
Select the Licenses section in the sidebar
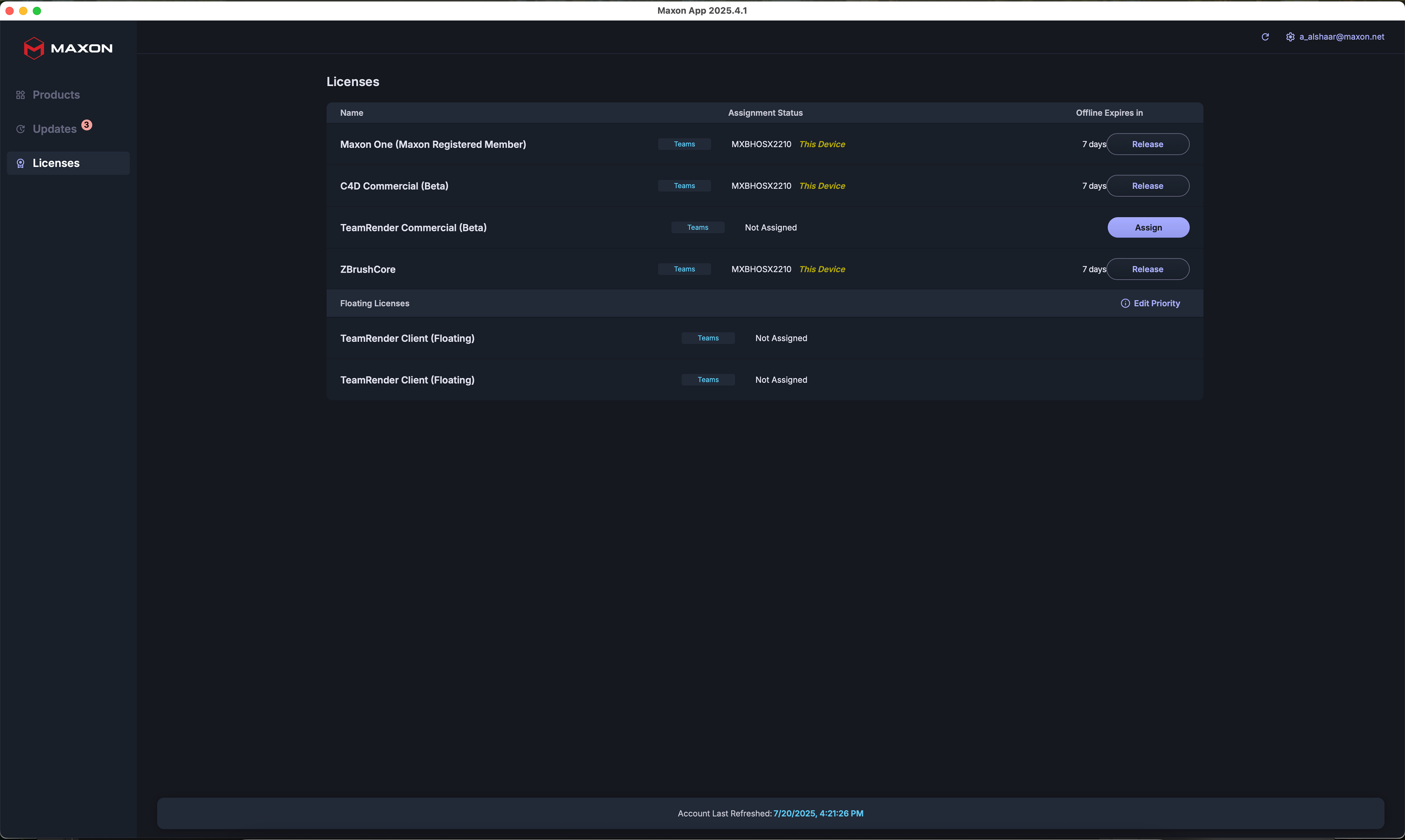[x=68, y=163]
